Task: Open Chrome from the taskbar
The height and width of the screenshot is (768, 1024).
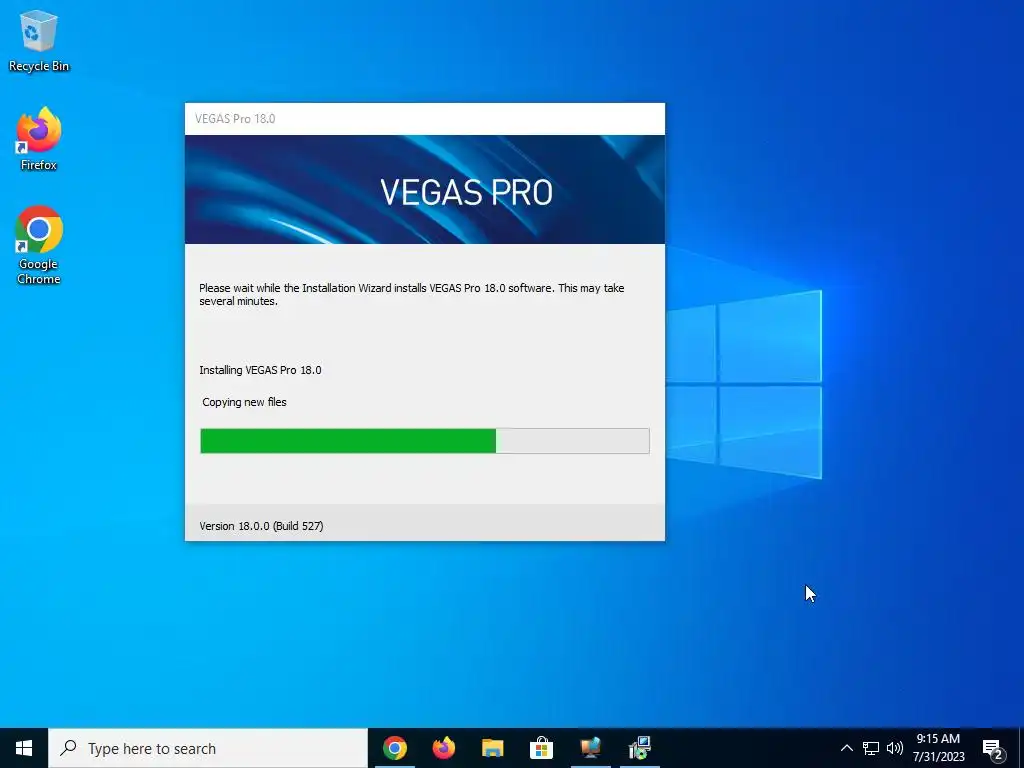Action: click(x=395, y=748)
